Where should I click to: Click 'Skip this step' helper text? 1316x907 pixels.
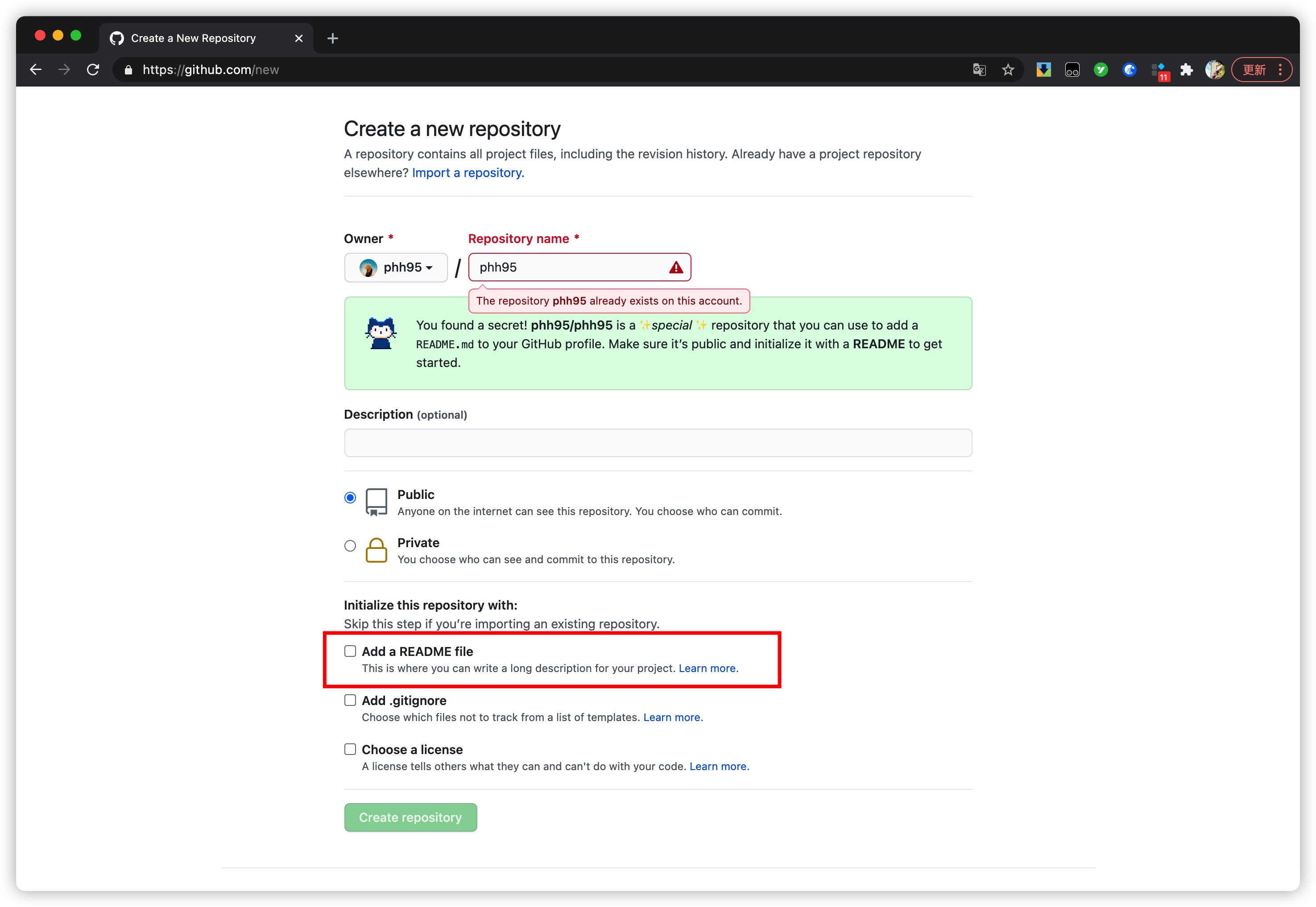[x=501, y=624]
